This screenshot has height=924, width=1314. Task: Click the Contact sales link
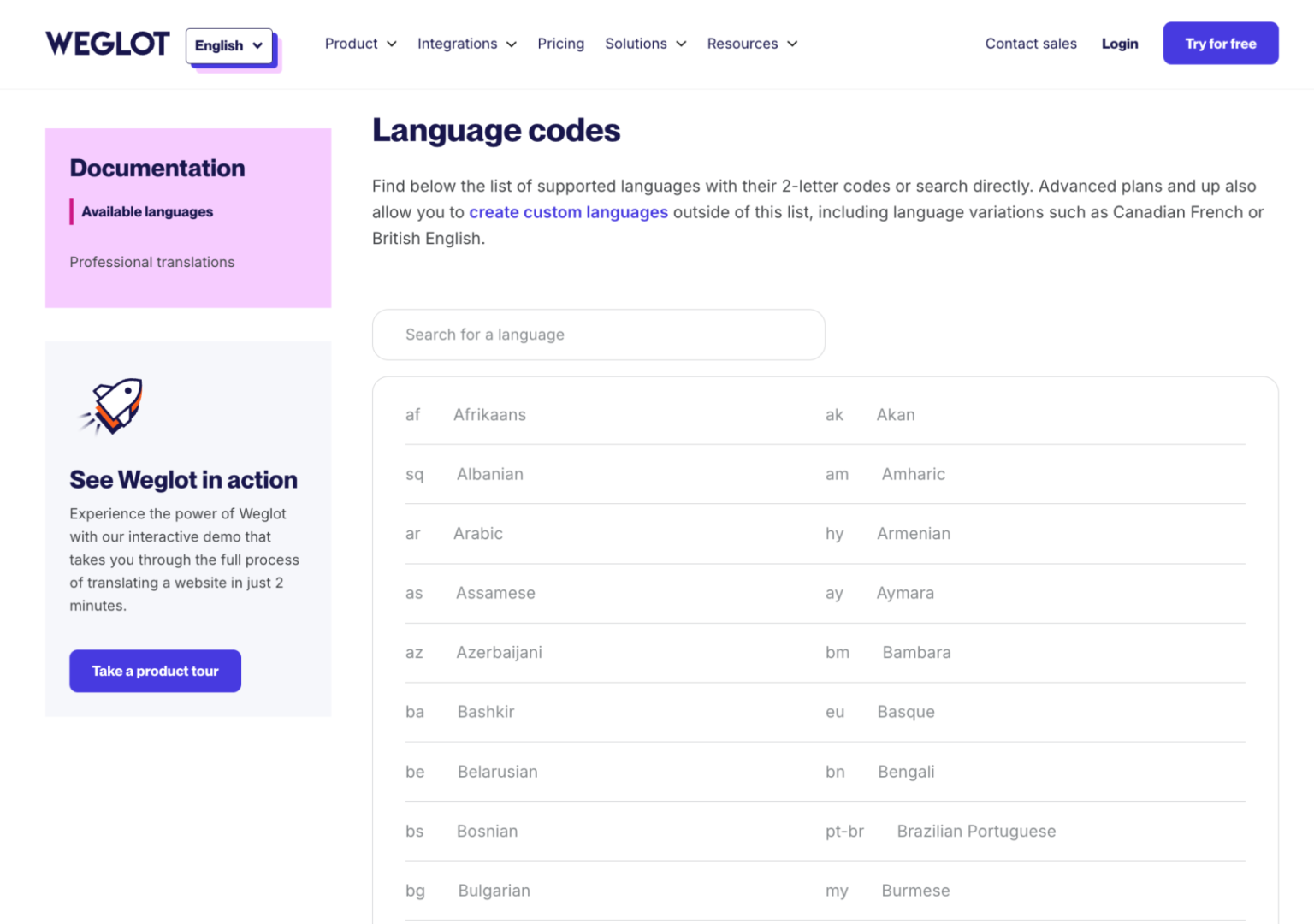point(1030,44)
